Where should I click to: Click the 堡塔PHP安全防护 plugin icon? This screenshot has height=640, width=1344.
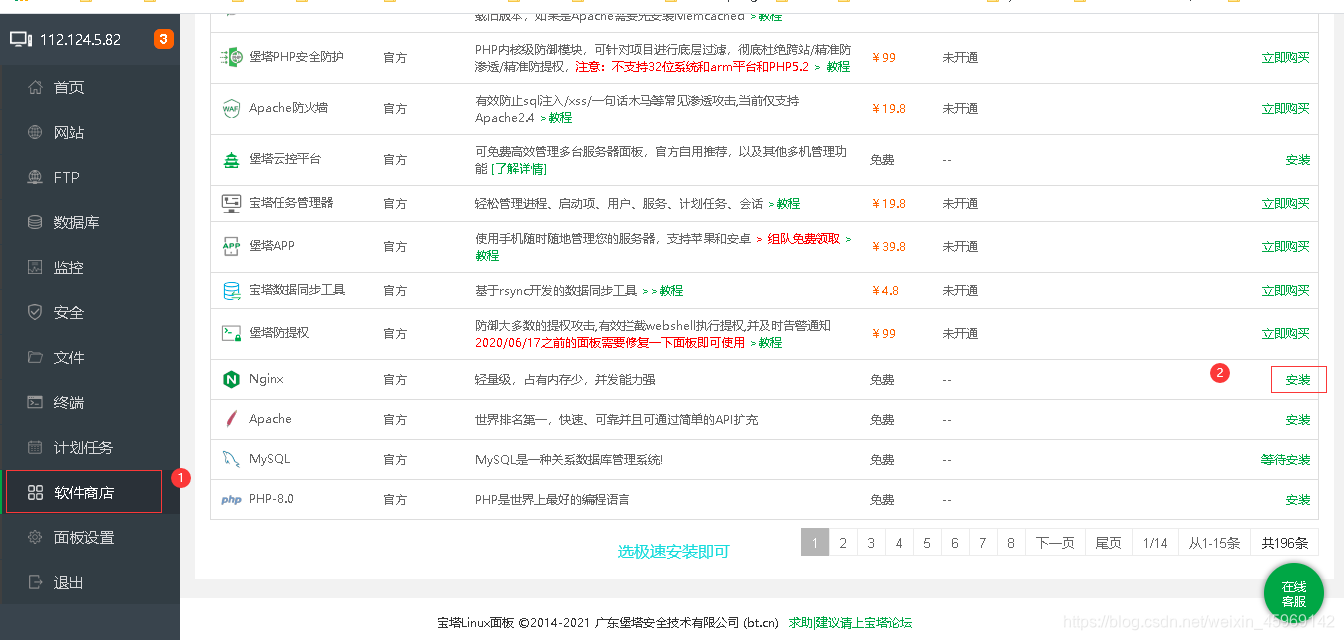coord(231,57)
